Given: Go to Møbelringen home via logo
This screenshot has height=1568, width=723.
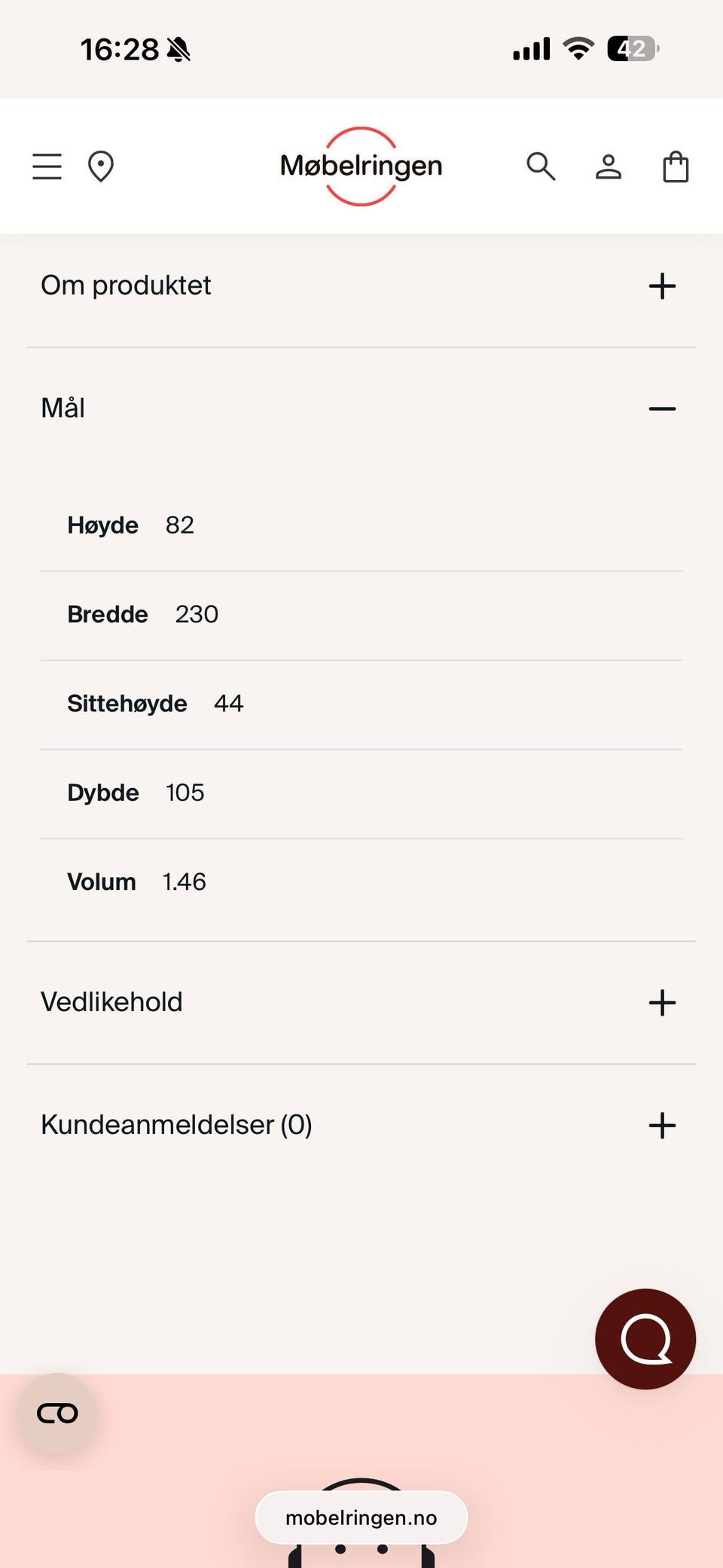Looking at the screenshot, I should click(x=361, y=166).
